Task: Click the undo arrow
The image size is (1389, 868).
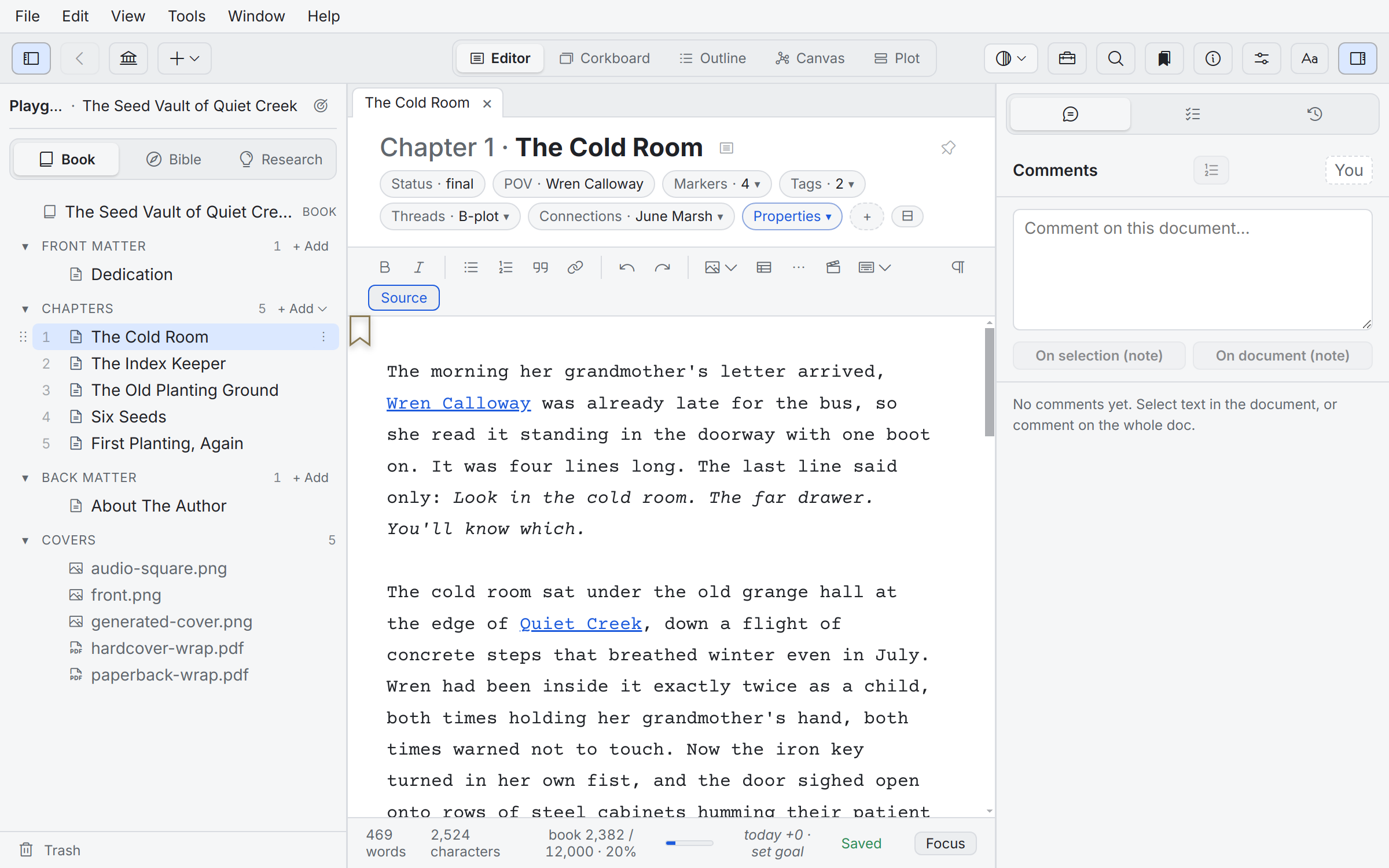Action: tap(627, 267)
